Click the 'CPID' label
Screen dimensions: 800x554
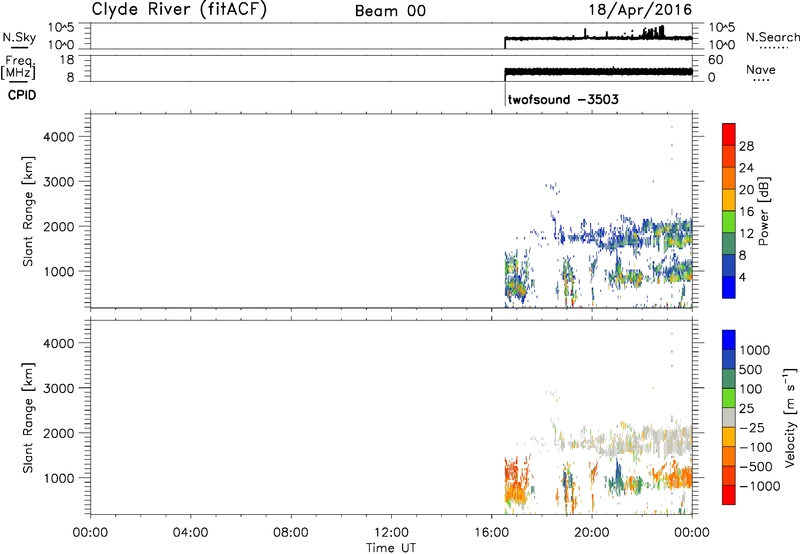(x=22, y=95)
